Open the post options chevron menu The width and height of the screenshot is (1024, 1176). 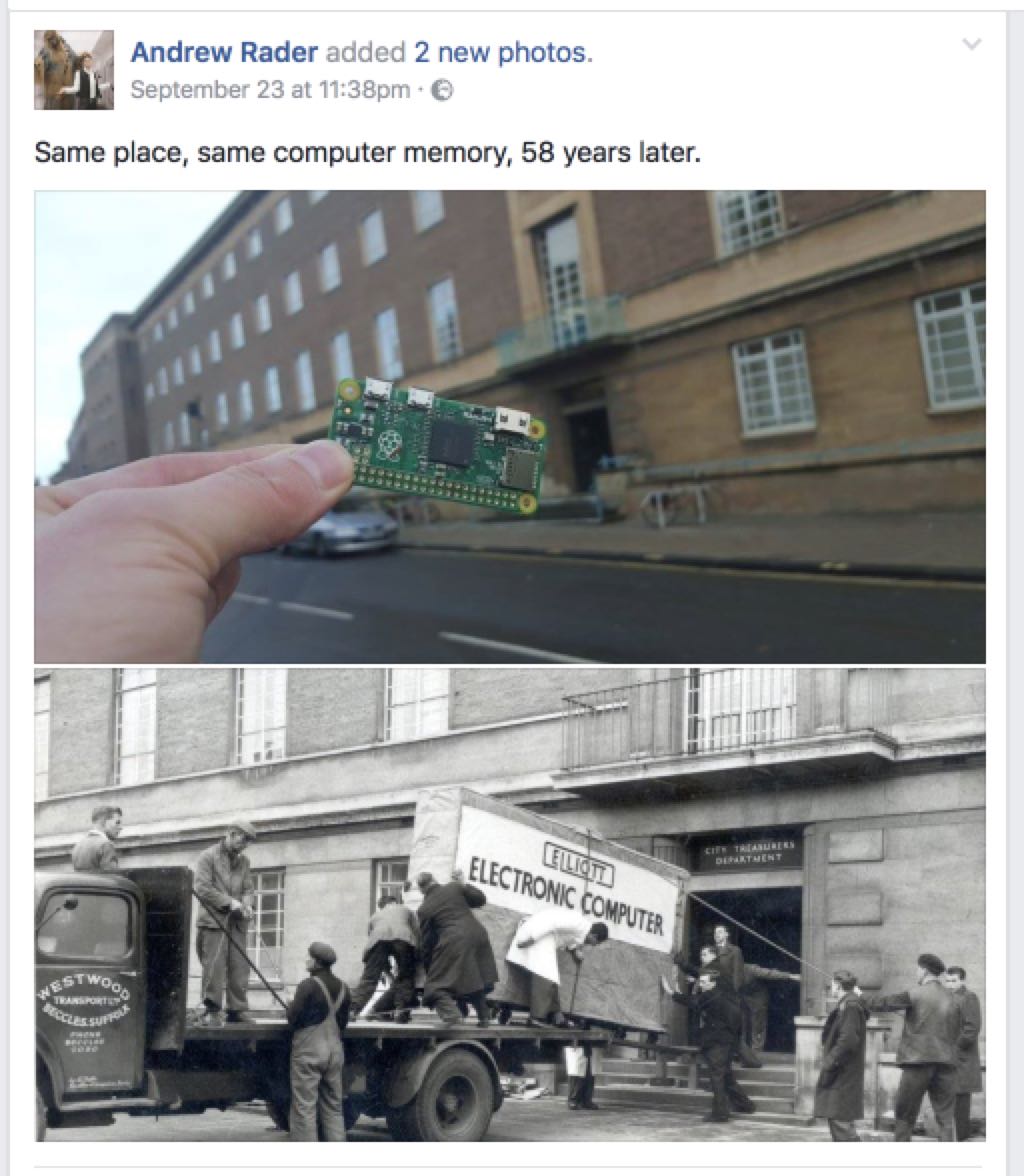tap(971, 44)
